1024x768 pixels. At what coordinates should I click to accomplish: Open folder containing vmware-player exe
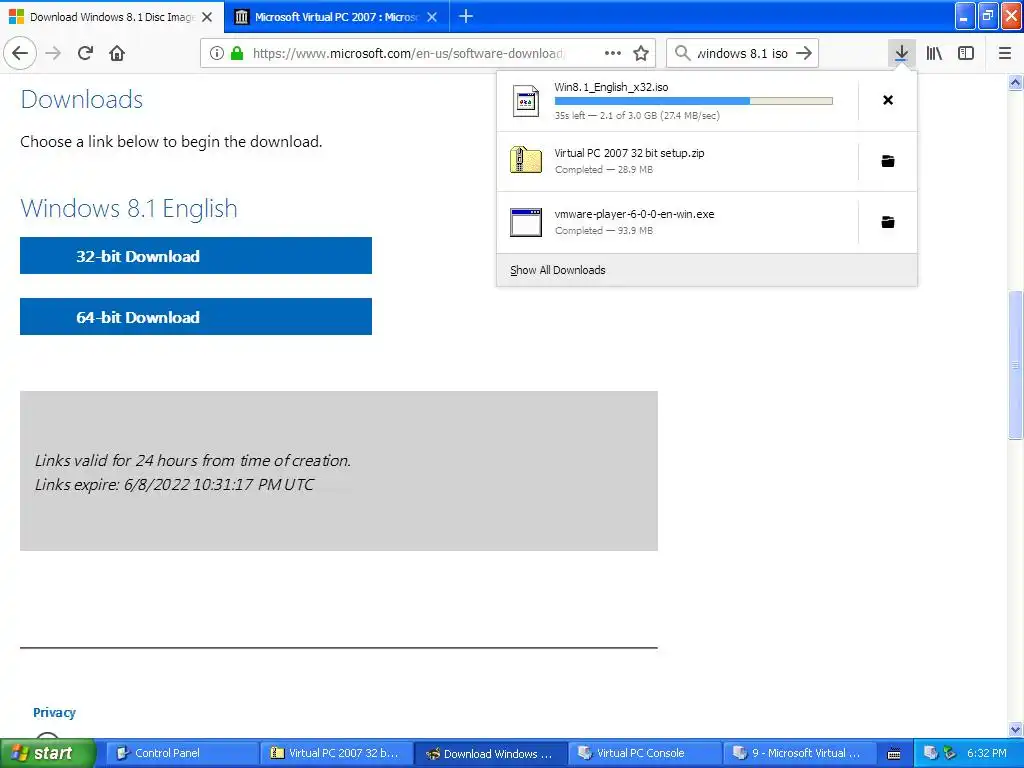point(888,222)
